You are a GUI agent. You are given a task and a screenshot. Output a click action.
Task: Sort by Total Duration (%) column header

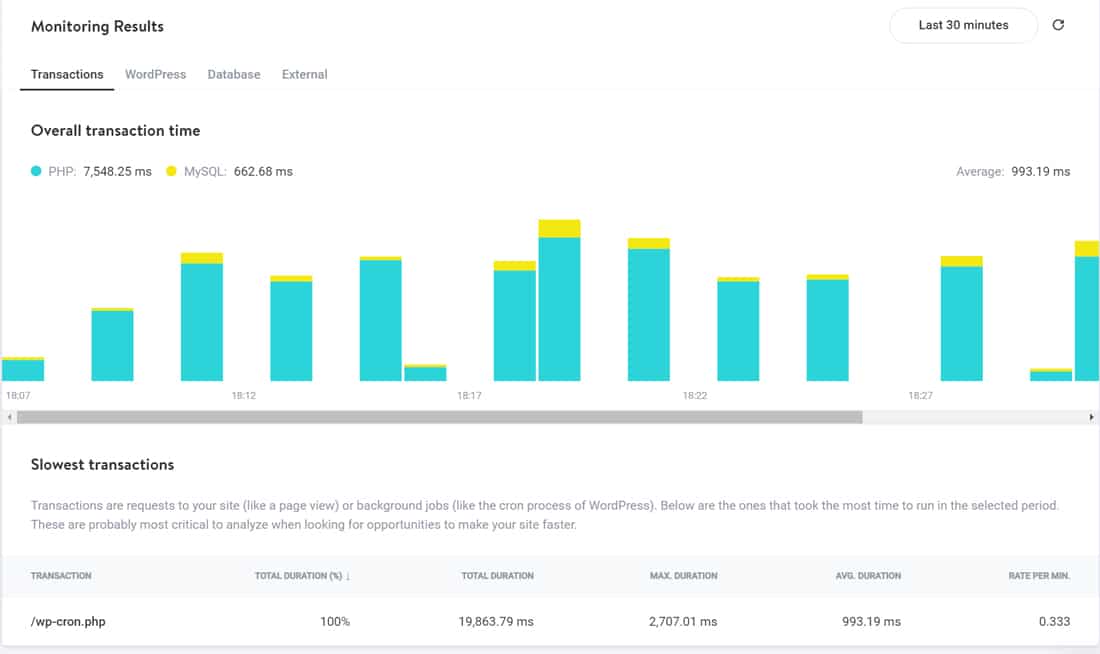point(302,576)
